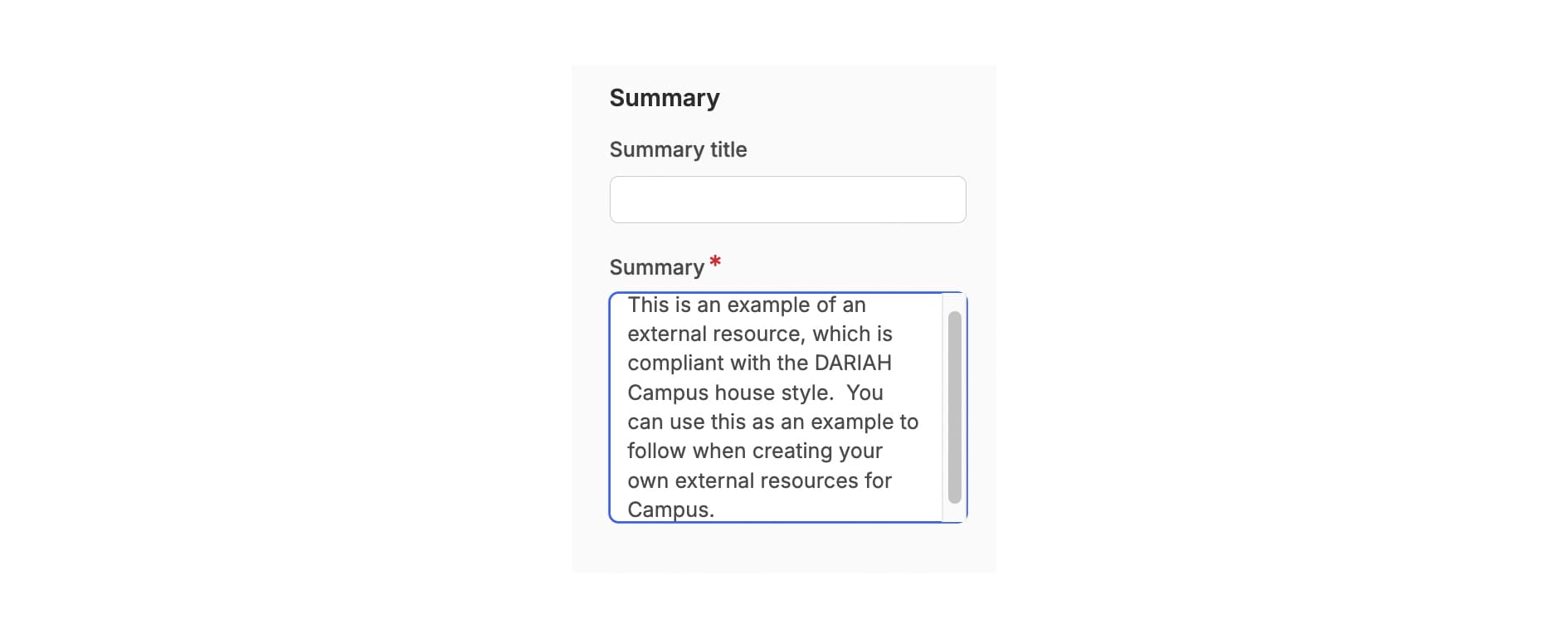Screen dimensions: 1568x639
Task: Click the Summary title input field
Action: [x=787, y=199]
